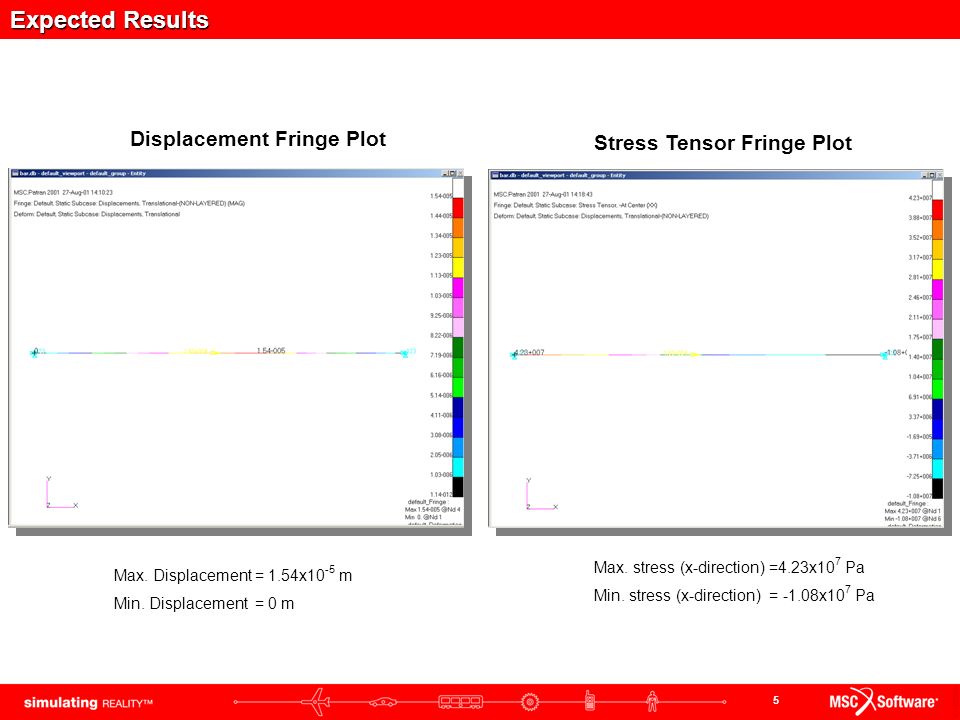Click the Displacement Fringe Plot screenshot thumbnail
The image size is (960, 720).
236,347
